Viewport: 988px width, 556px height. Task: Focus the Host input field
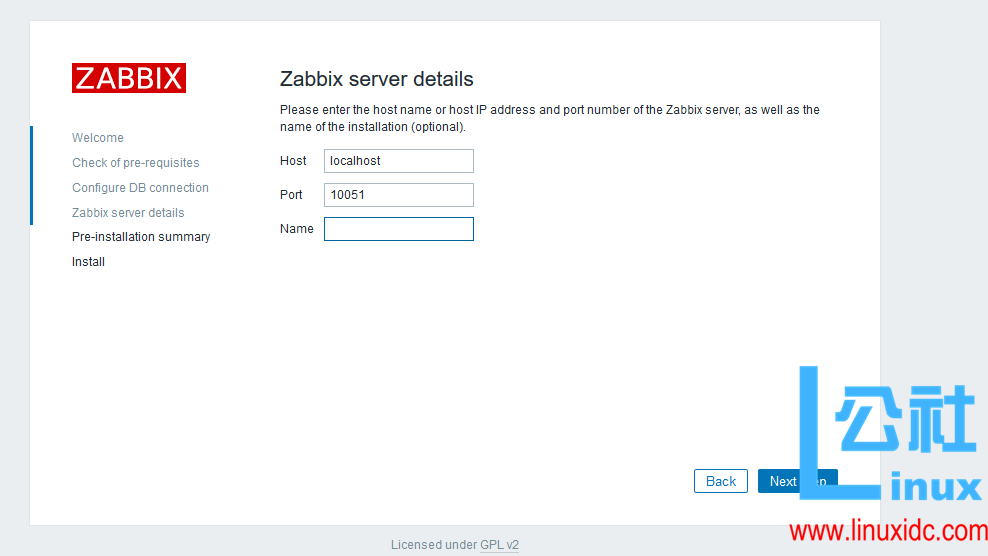click(399, 161)
